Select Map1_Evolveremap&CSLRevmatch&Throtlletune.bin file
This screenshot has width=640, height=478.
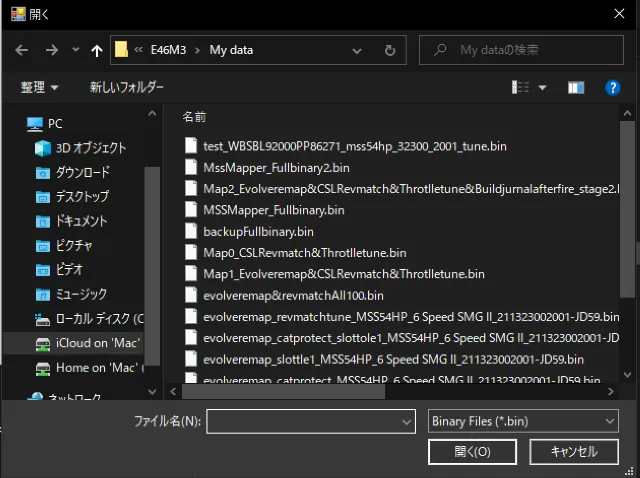(x=334, y=273)
